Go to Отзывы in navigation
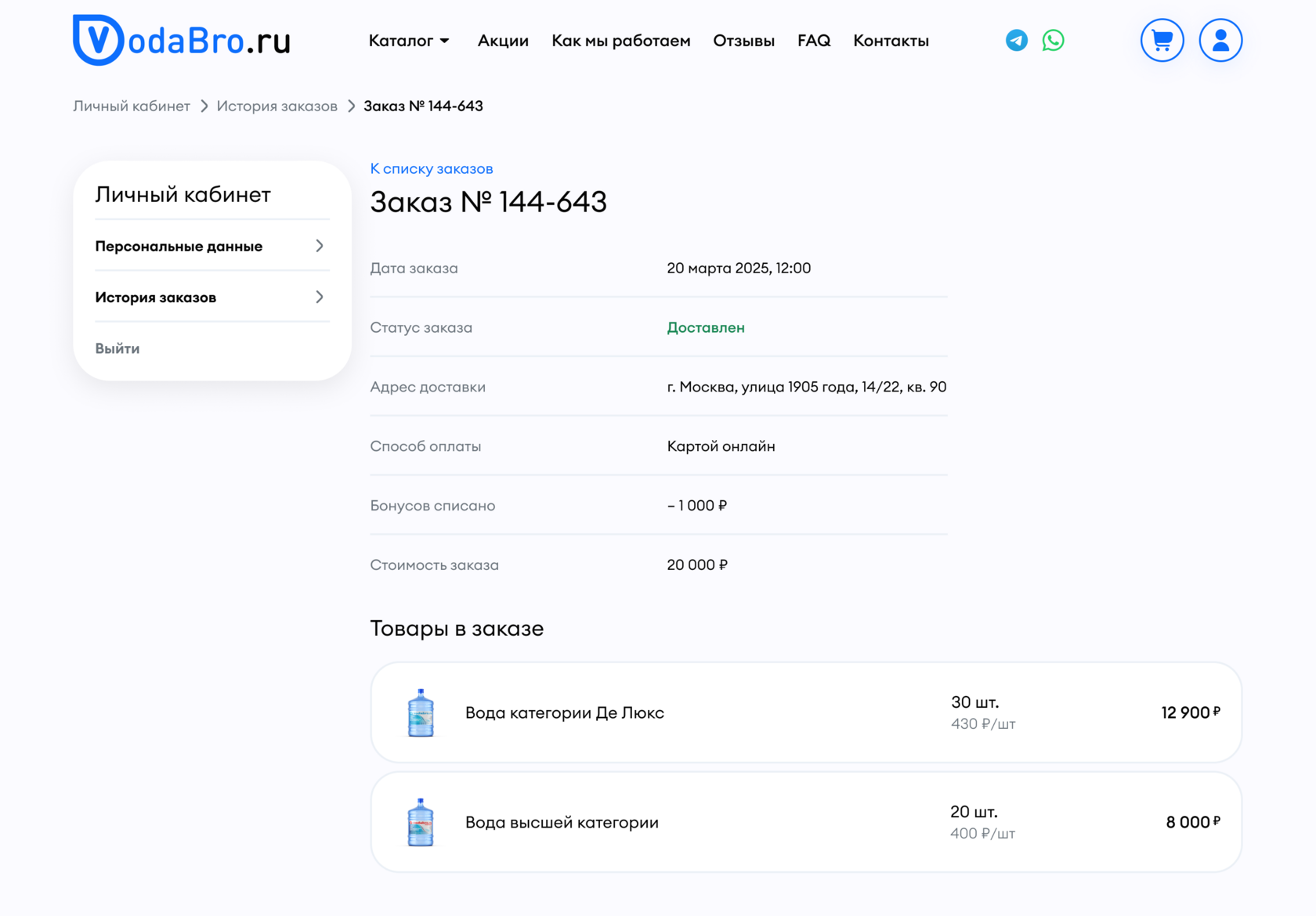 (743, 41)
